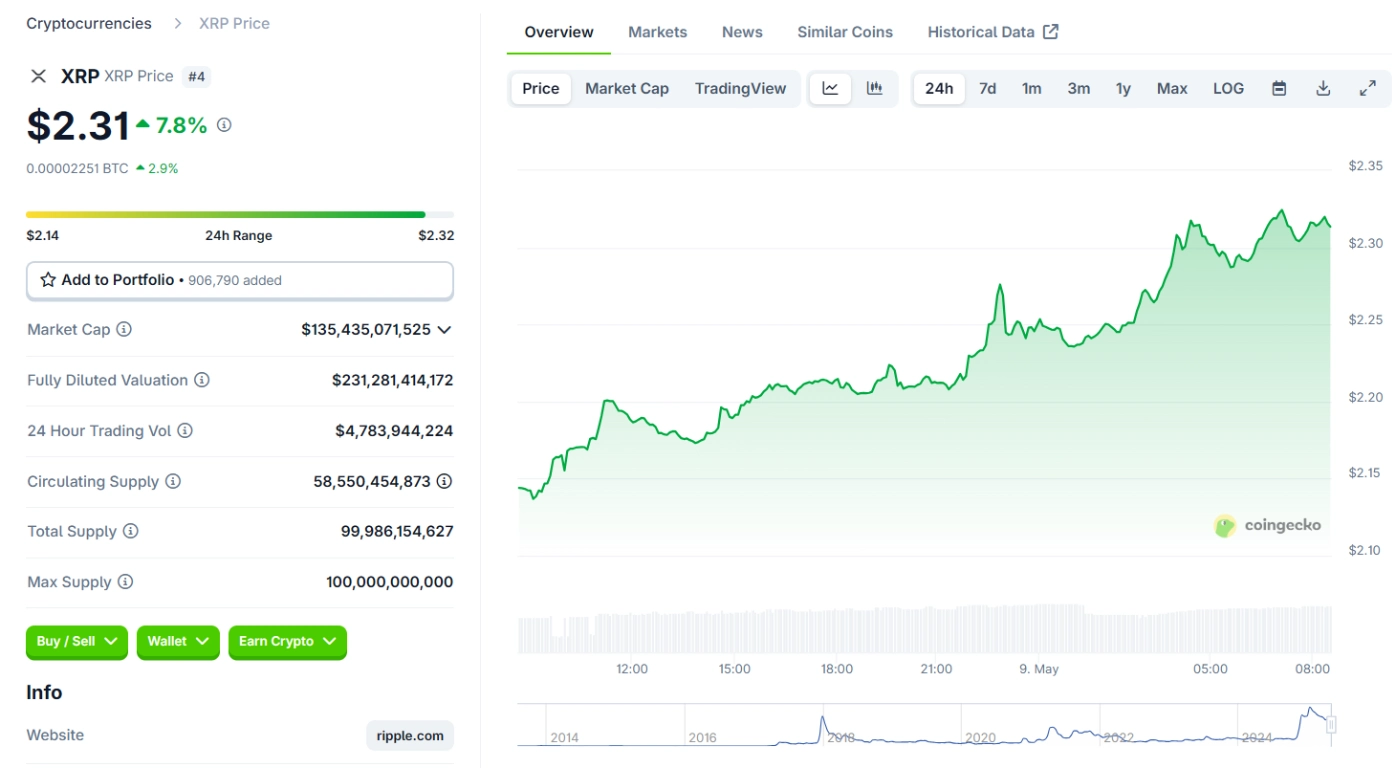Set chart range to 1m
The width and height of the screenshot is (1396, 768).
[1031, 88]
